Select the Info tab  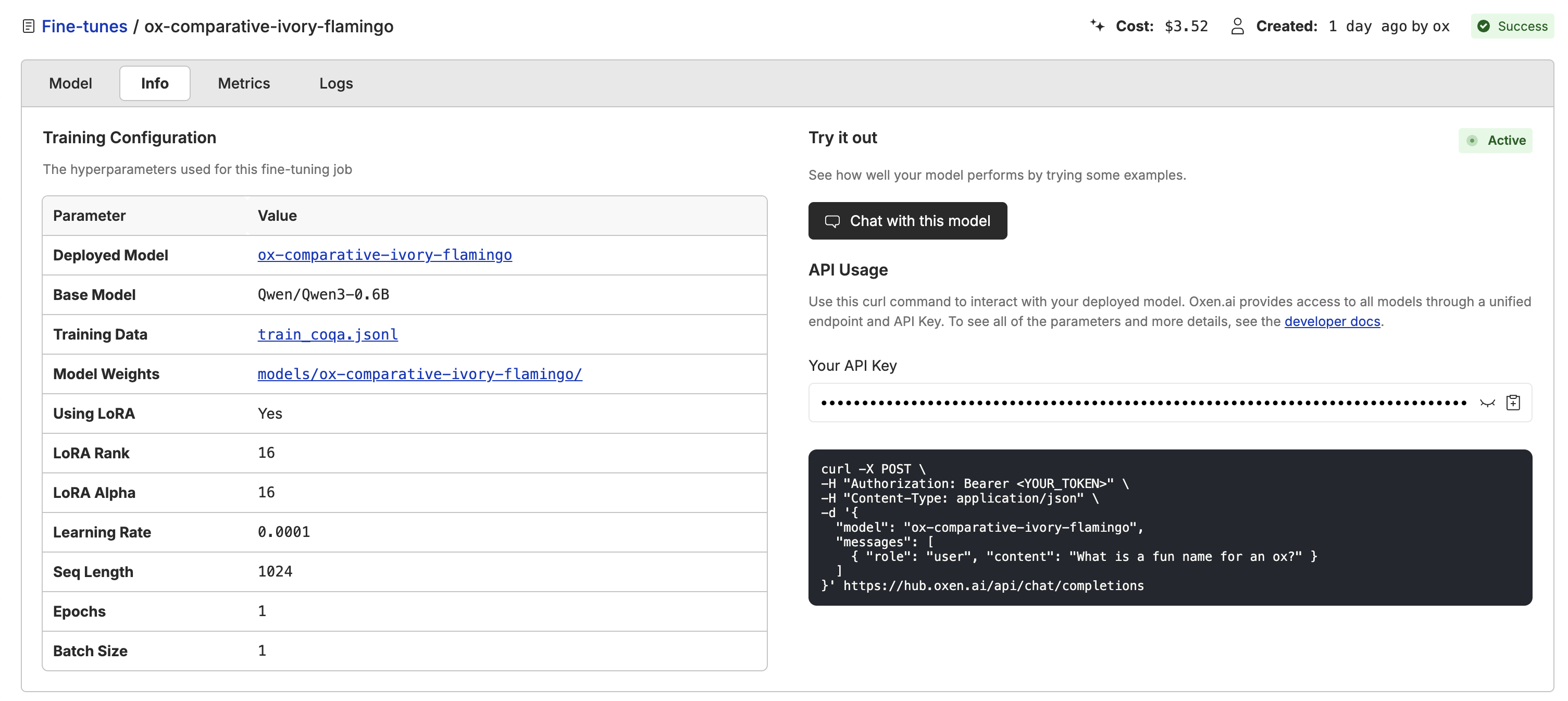click(155, 83)
